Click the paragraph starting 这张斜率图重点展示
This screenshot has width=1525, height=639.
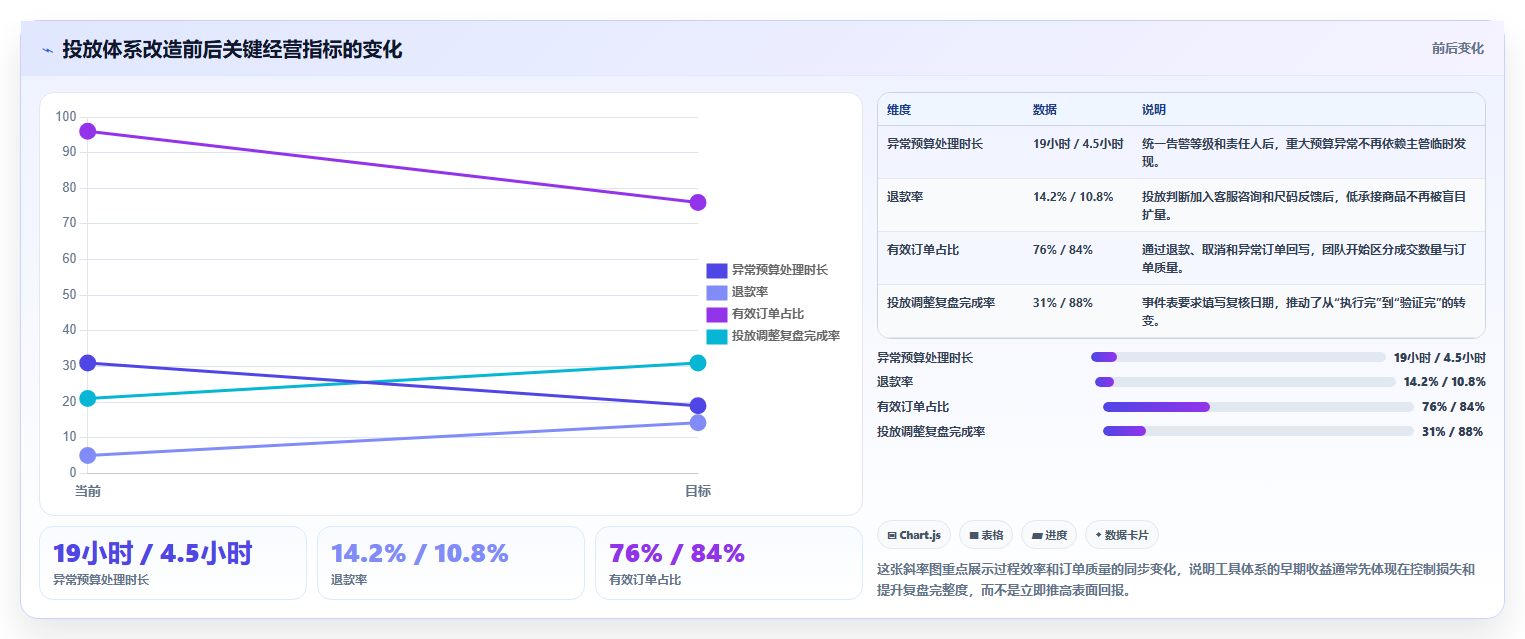(x=1176, y=580)
